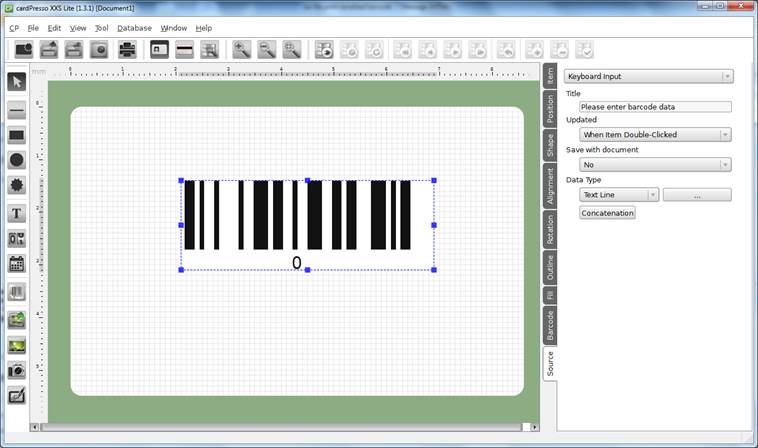
Task: Print the card
Action: 127,50
